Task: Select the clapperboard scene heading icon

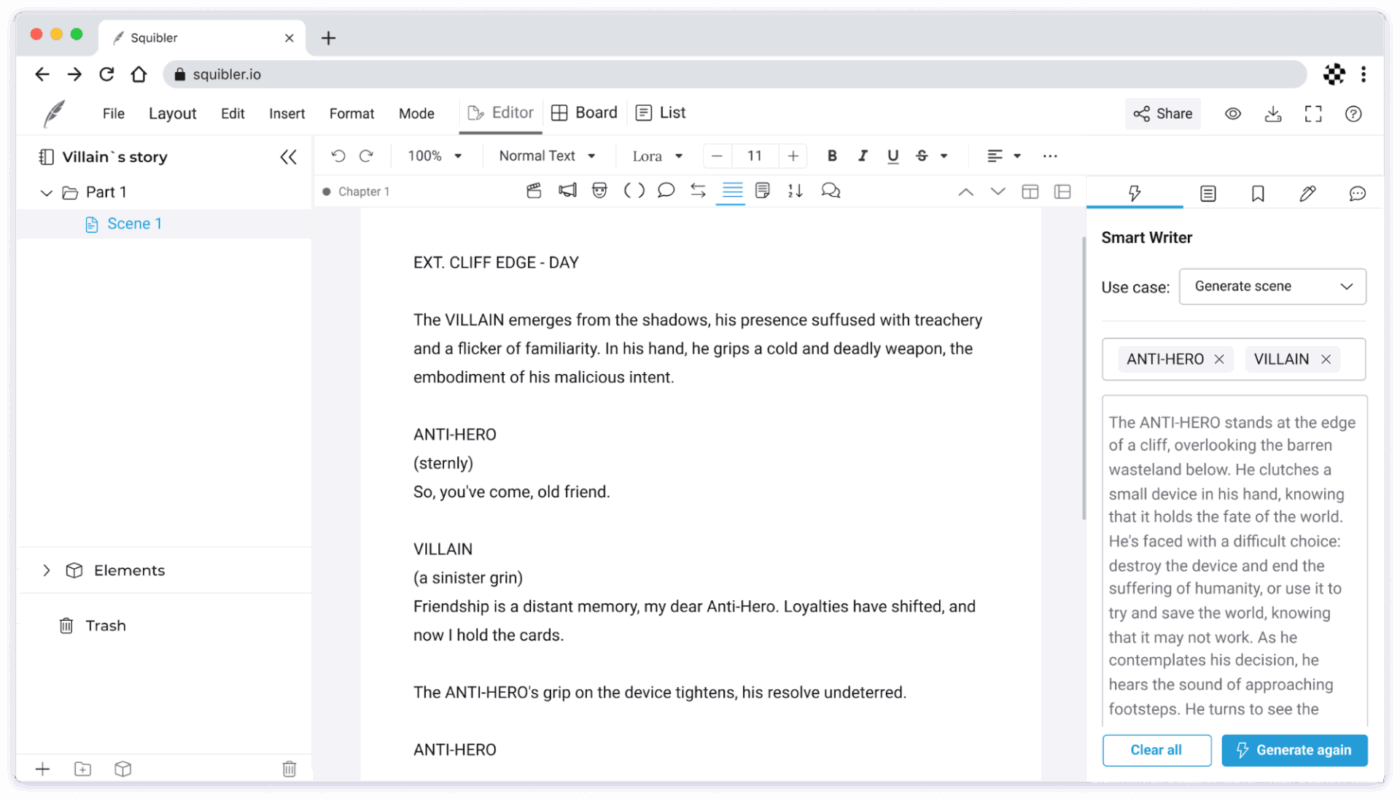Action: tap(534, 190)
